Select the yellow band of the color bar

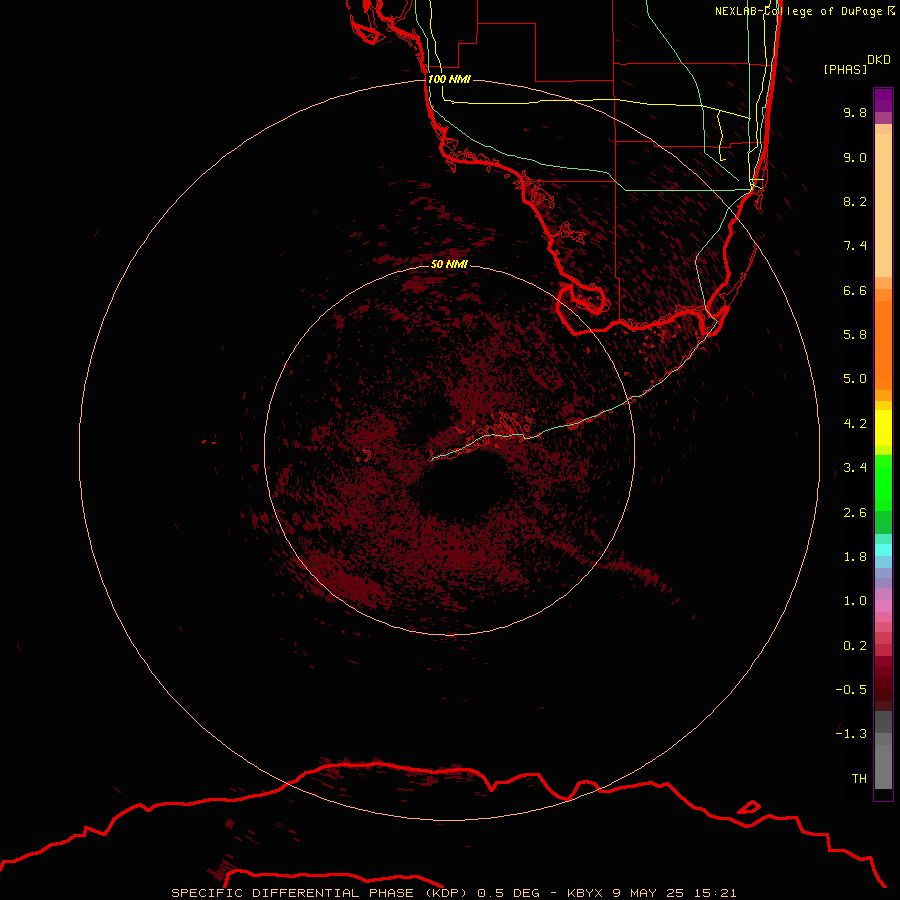click(883, 428)
